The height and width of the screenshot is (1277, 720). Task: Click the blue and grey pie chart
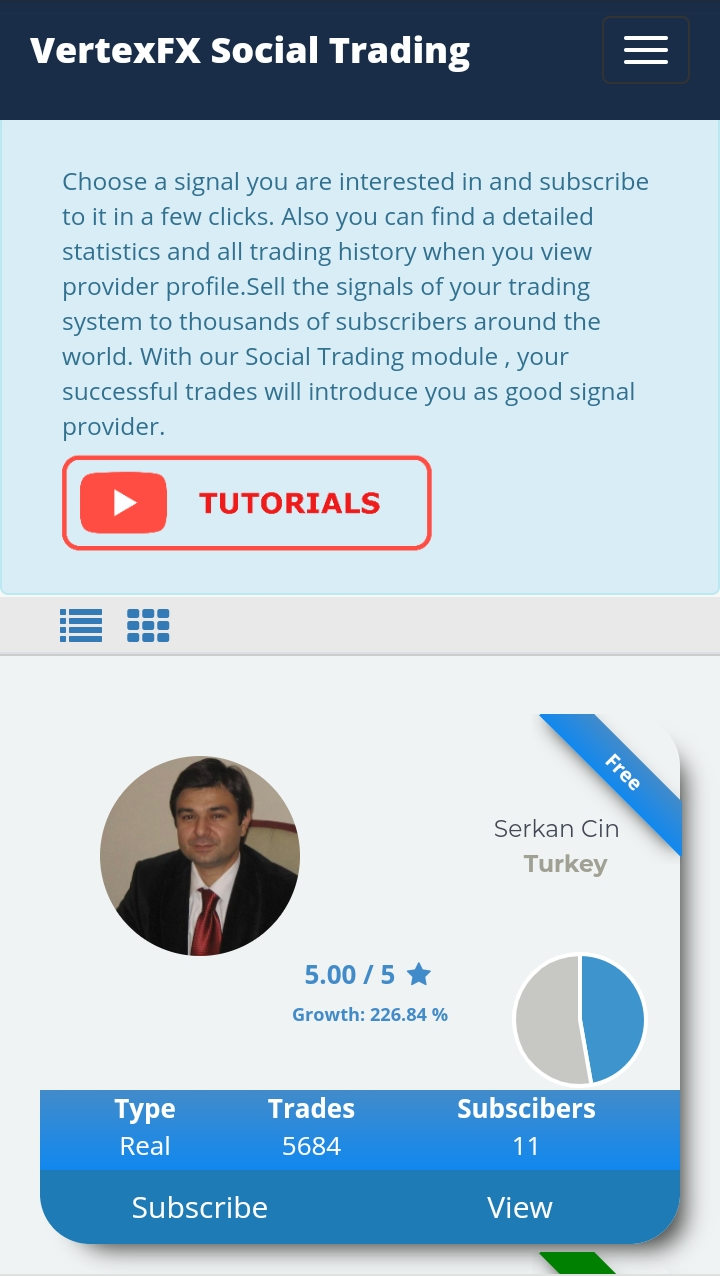tap(580, 1020)
